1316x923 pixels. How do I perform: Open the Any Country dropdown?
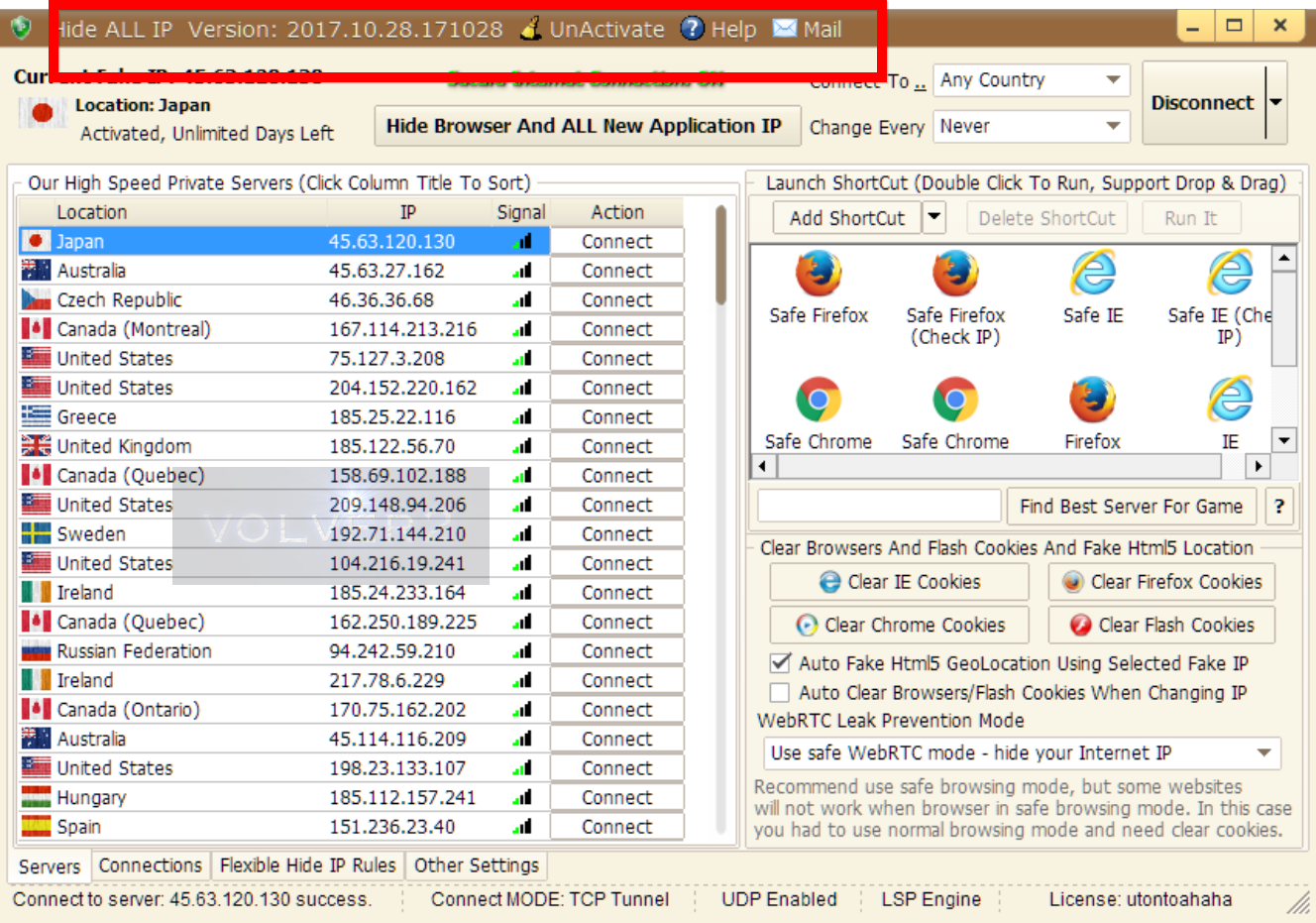point(1032,80)
